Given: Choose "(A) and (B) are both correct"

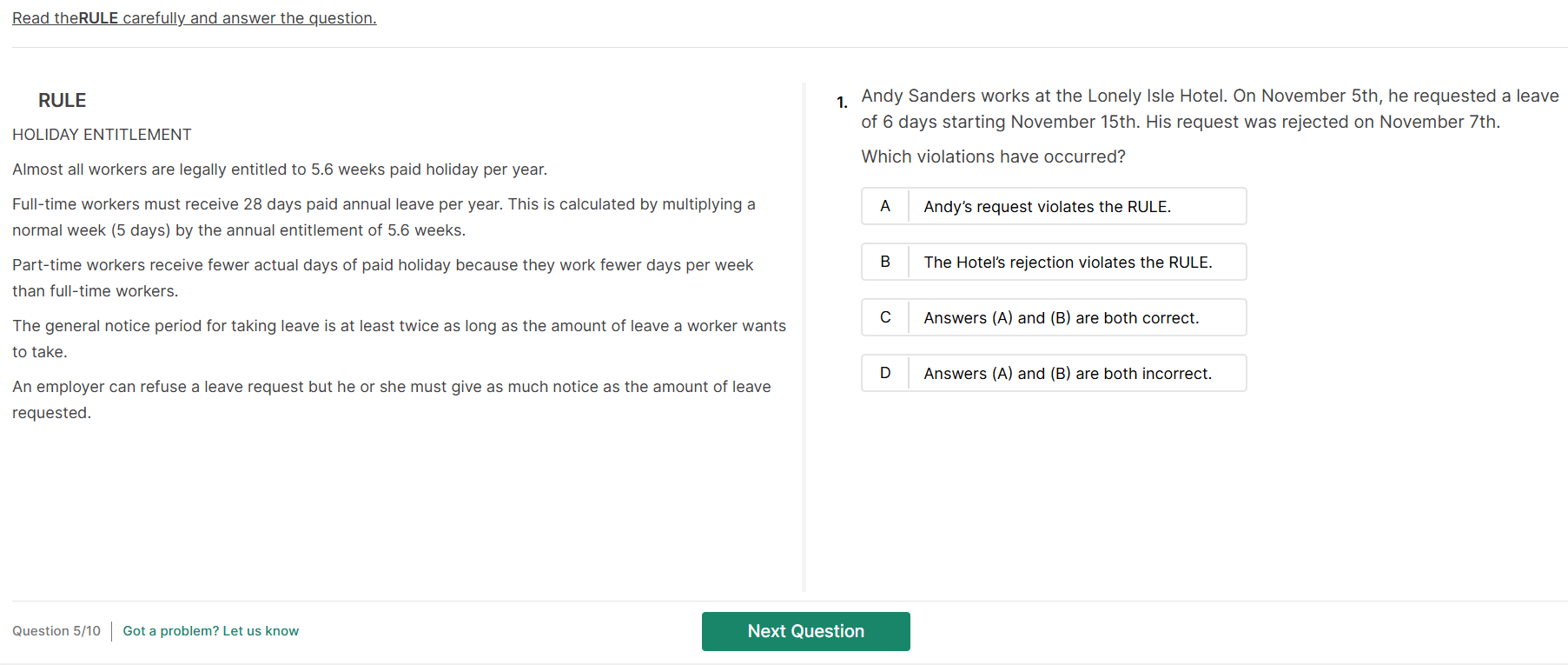Looking at the screenshot, I should 1061,318.
